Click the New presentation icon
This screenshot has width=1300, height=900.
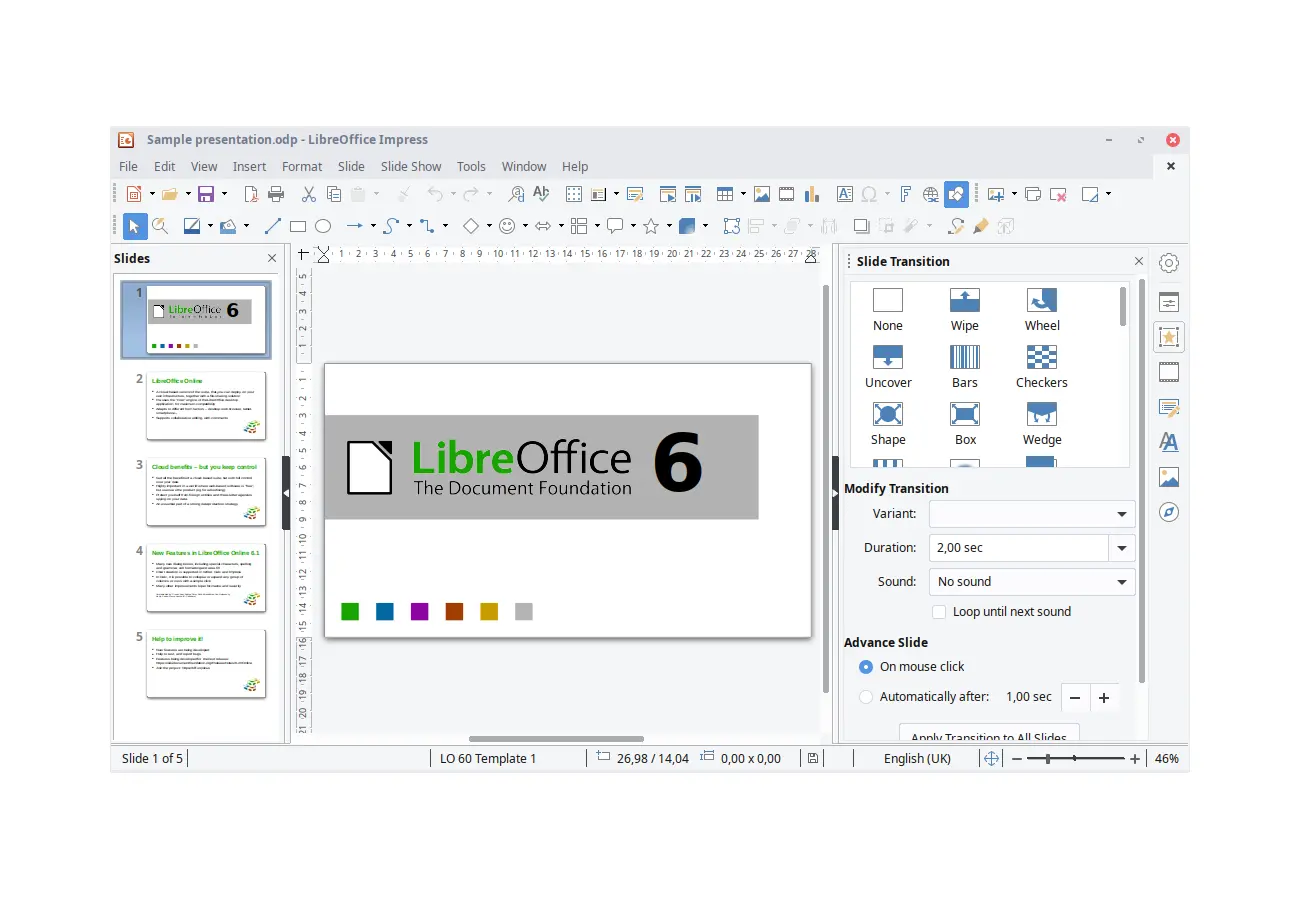click(133, 194)
